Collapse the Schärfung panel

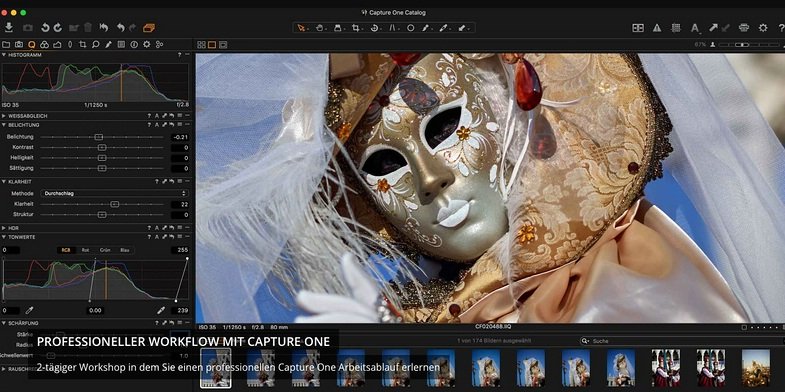click(x=4, y=323)
